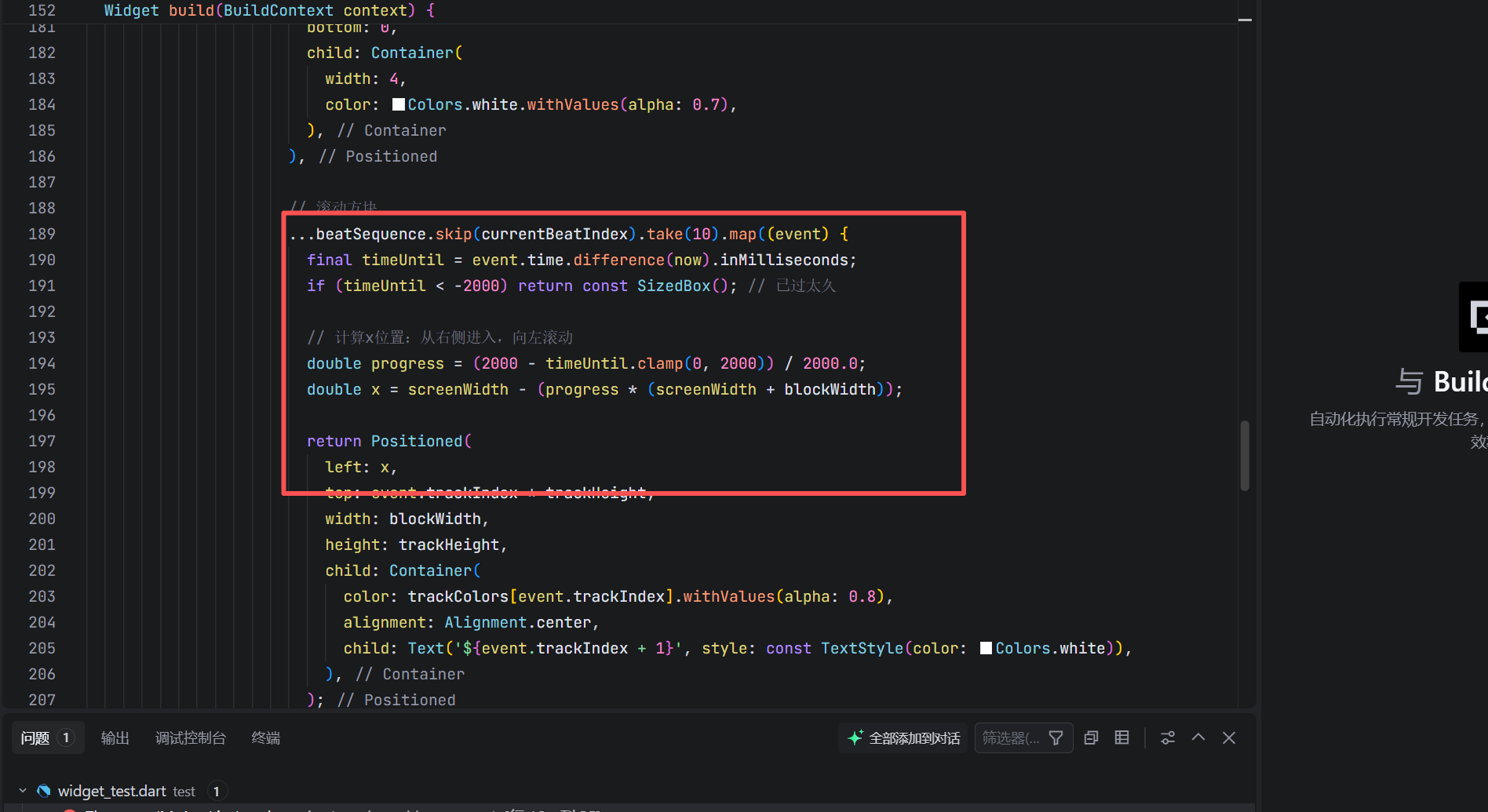Focus the 筛选器 filter input field
Image resolution: width=1488 pixels, height=812 pixels.
coord(1011,738)
